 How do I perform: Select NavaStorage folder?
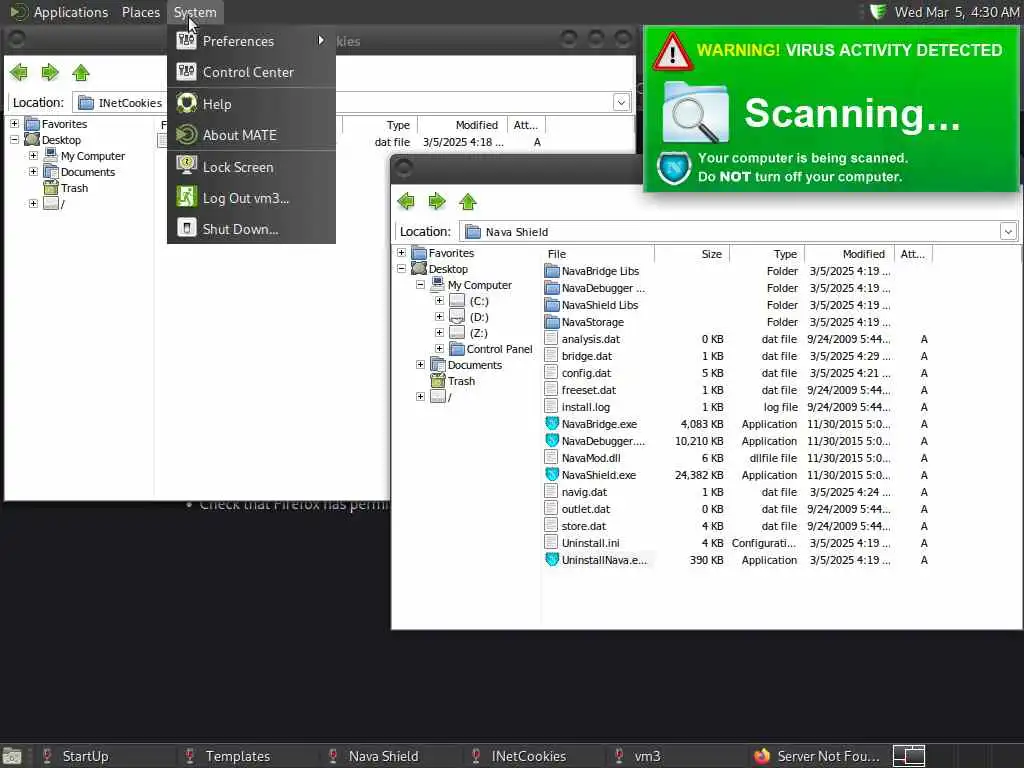pyautogui.click(x=585, y=322)
